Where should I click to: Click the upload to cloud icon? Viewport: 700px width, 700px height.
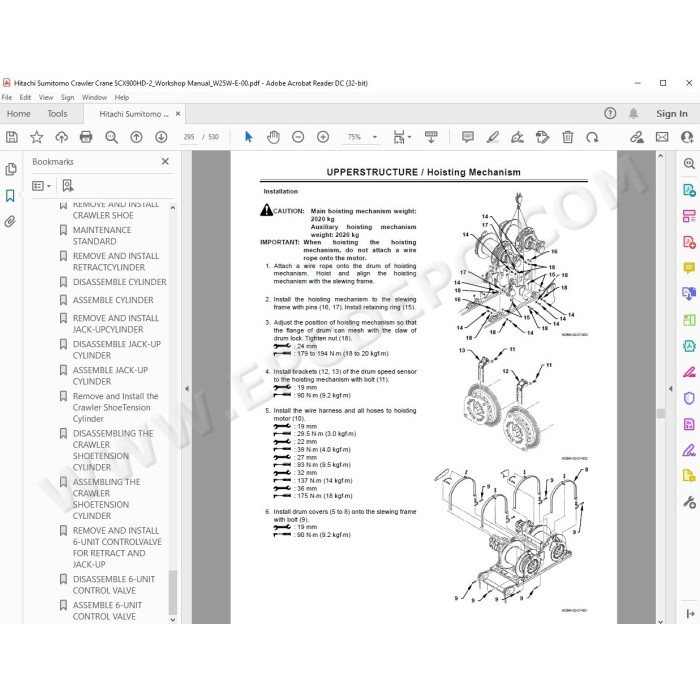pos(61,137)
